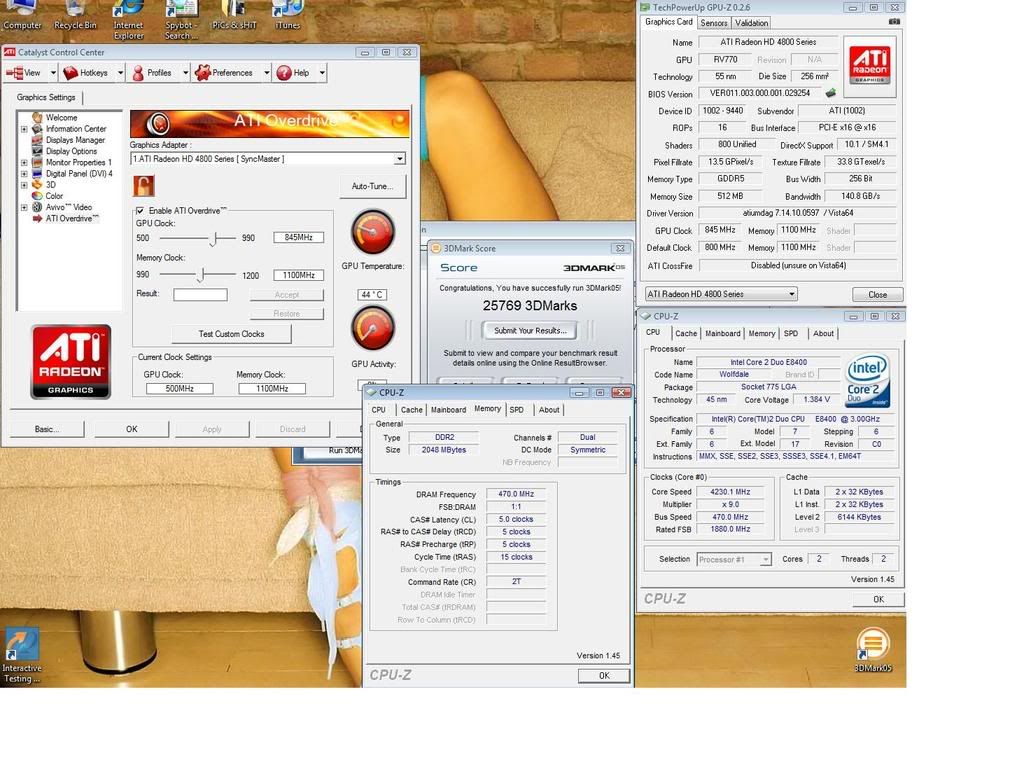Open the Preferences dropdown arrow
The width and height of the screenshot is (1024, 769).
tap(266, 73)
